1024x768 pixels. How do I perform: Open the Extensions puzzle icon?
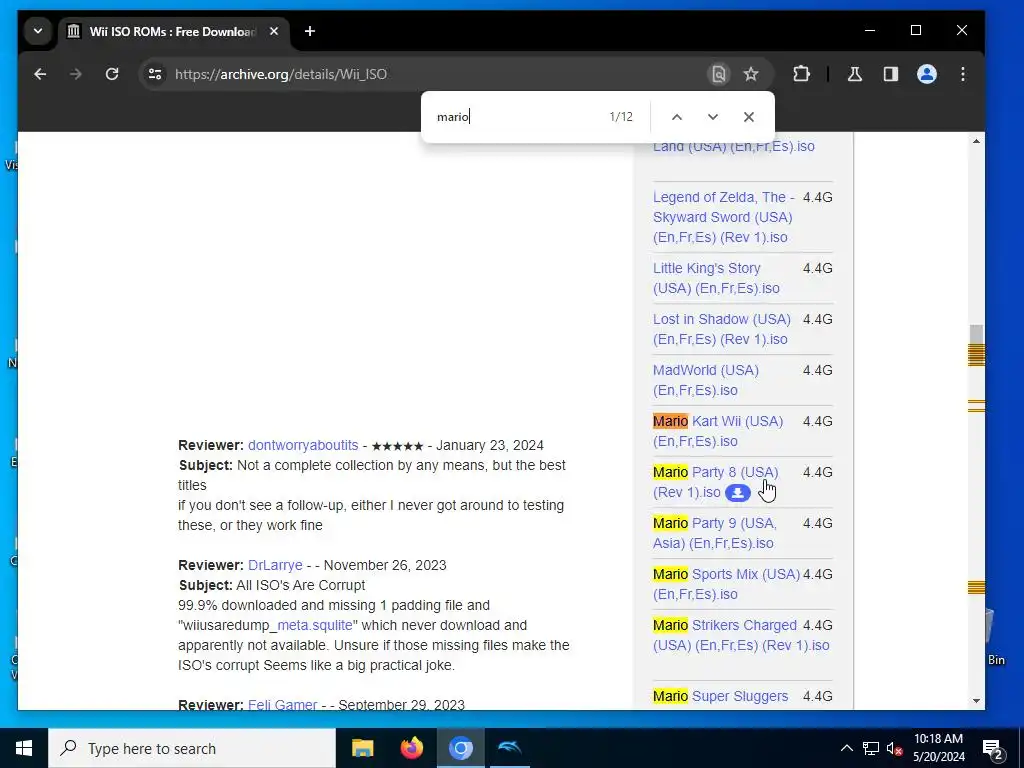[801, 74]
